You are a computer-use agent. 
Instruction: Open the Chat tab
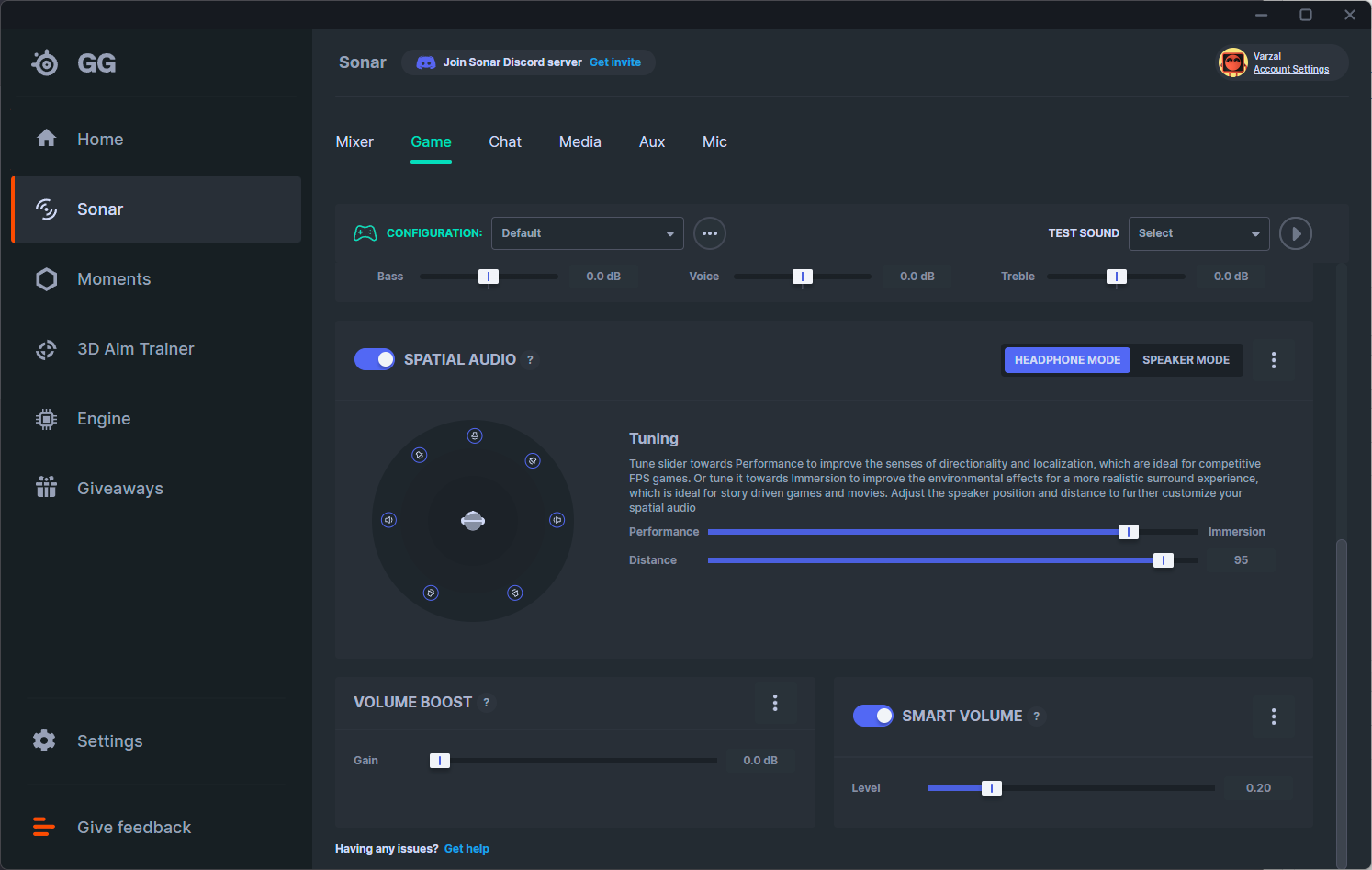505,142
